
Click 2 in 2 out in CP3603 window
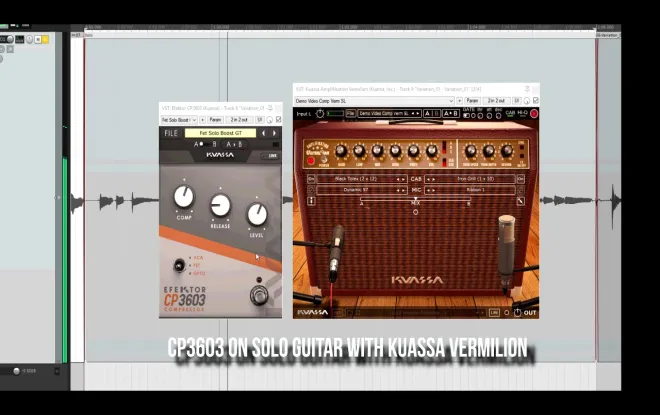239,120
